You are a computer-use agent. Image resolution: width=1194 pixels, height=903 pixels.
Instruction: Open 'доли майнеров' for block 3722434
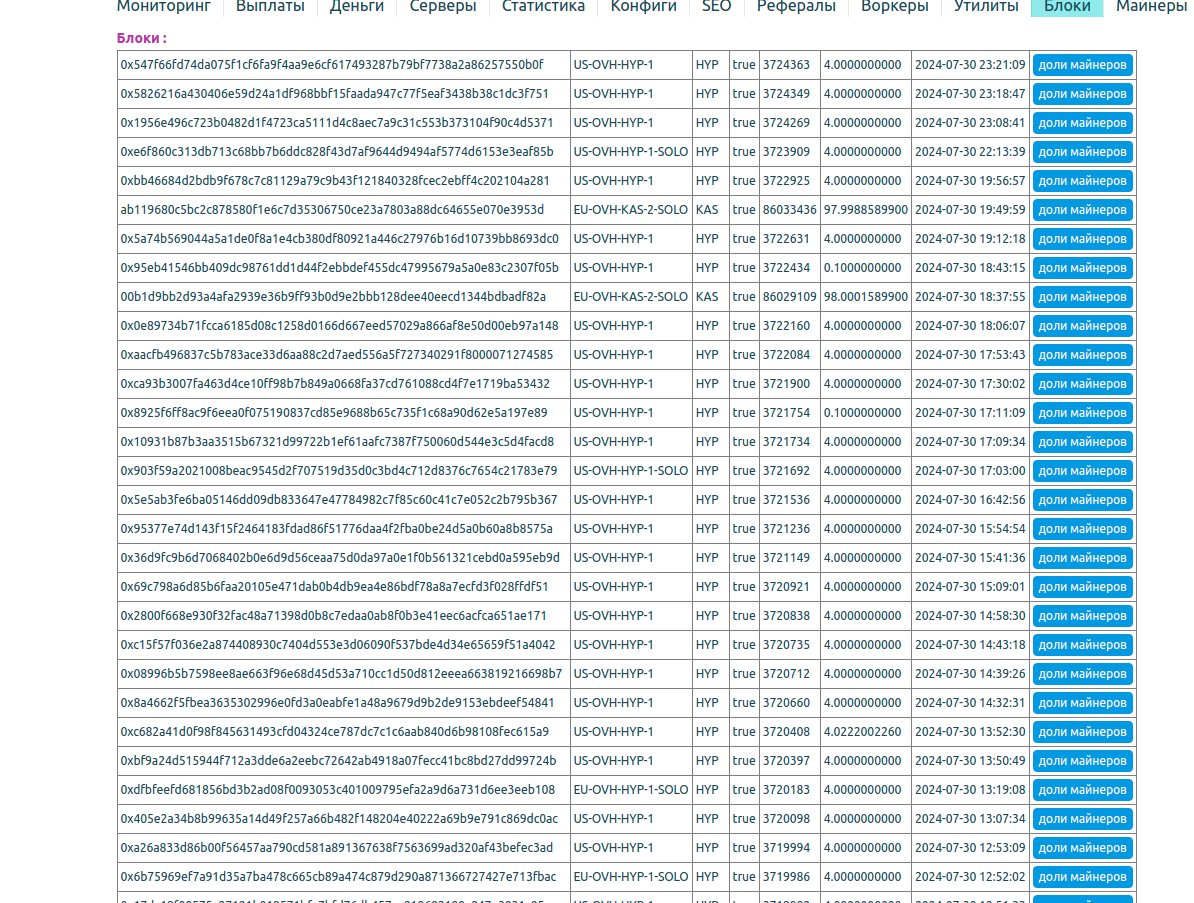(x=1082, y=268)
